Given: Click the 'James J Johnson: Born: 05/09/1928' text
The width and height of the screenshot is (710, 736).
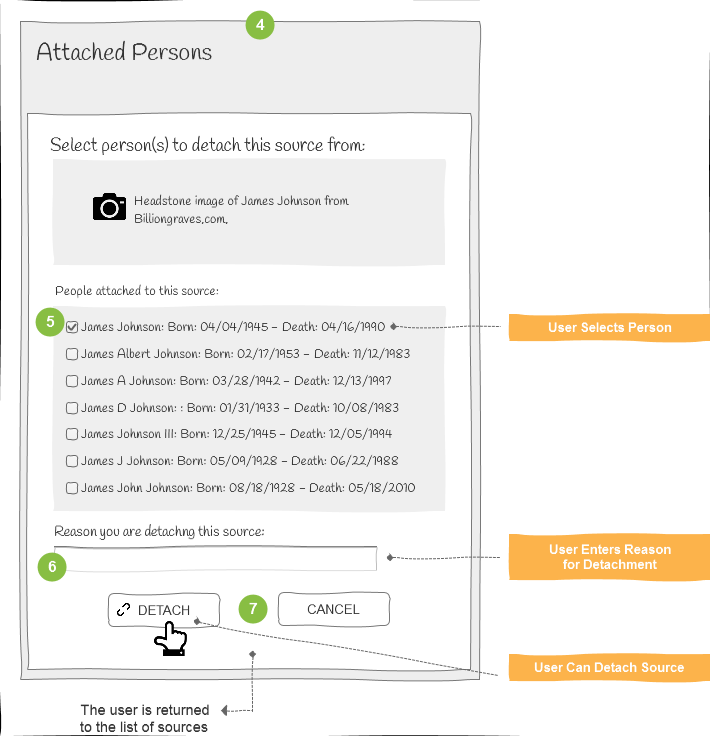Looking at the screenshot, I should (x=179, y=460).
